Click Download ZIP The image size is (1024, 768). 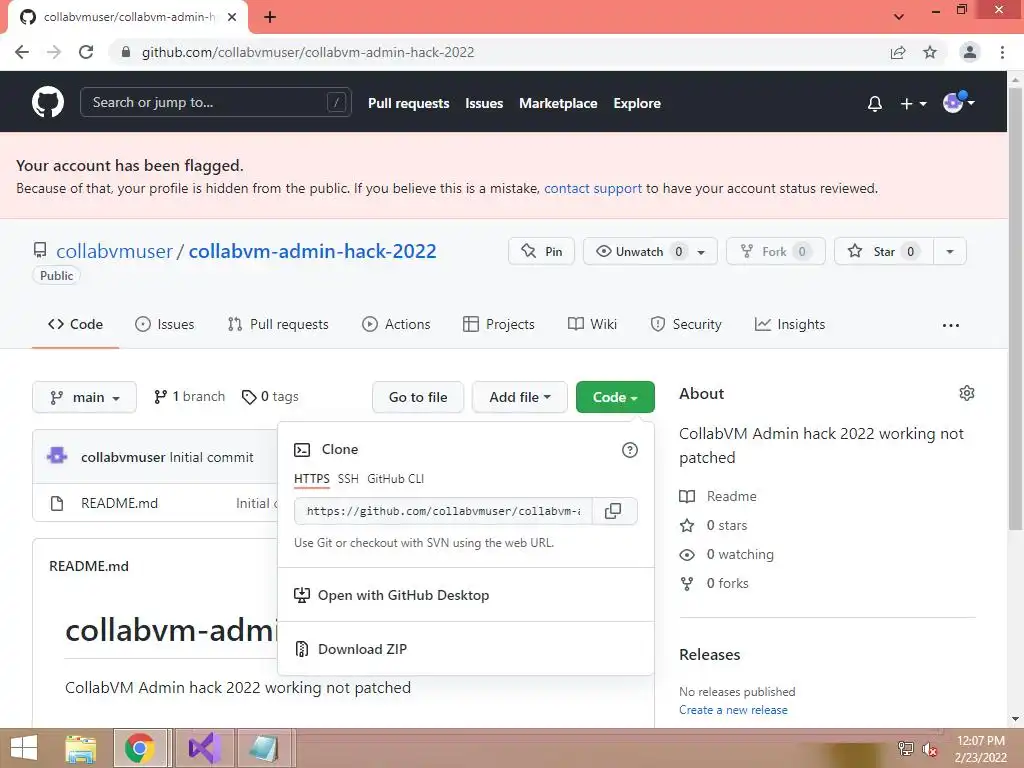pos(466,649)
